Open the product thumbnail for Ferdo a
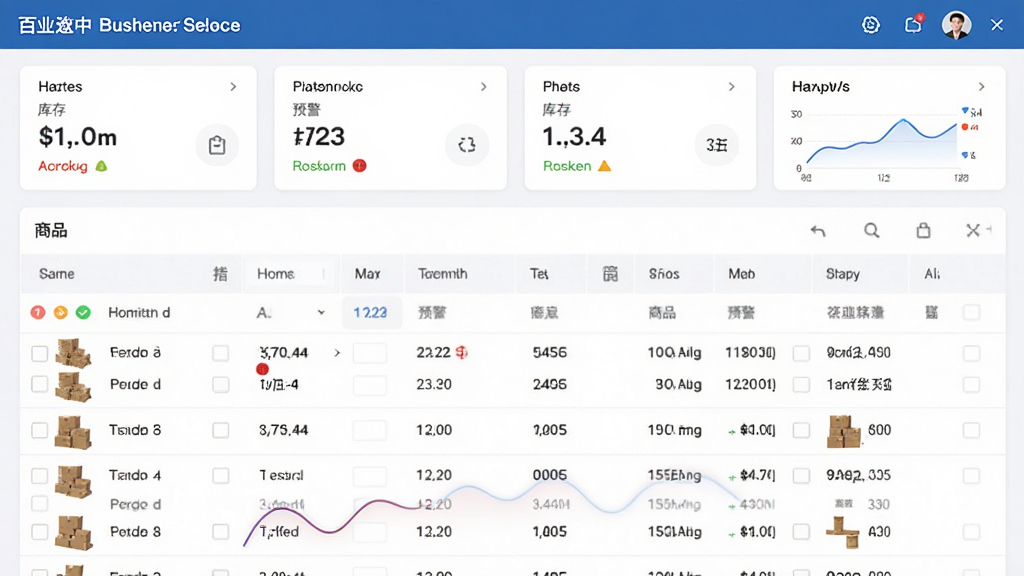 click(x=72, y=353)
